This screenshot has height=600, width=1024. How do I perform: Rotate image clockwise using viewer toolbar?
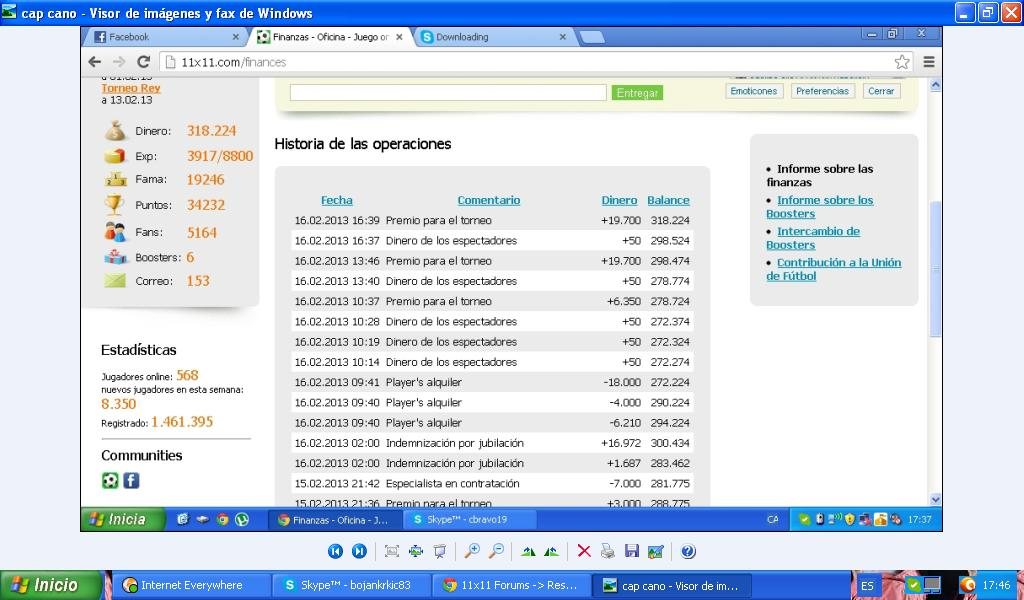pyautogui.click(x=528, y=551)
